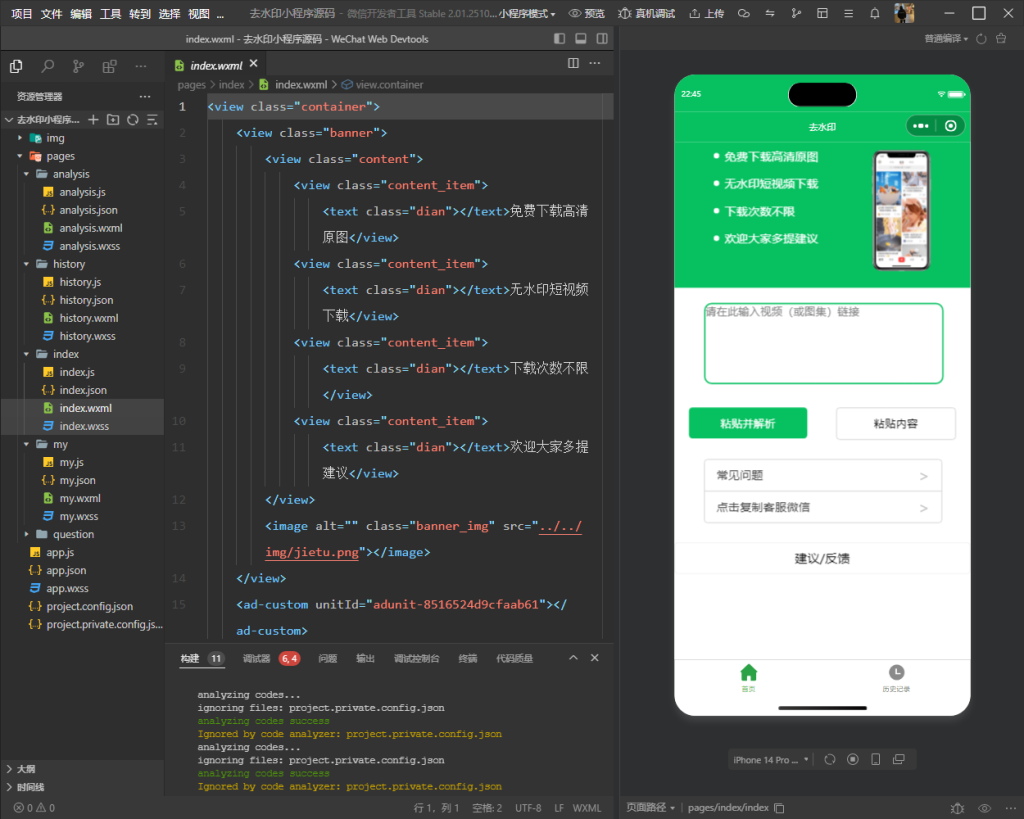The image size is (1024, 819).
Task: Open the extensions icon in sidebar
Action: point(109,66)
